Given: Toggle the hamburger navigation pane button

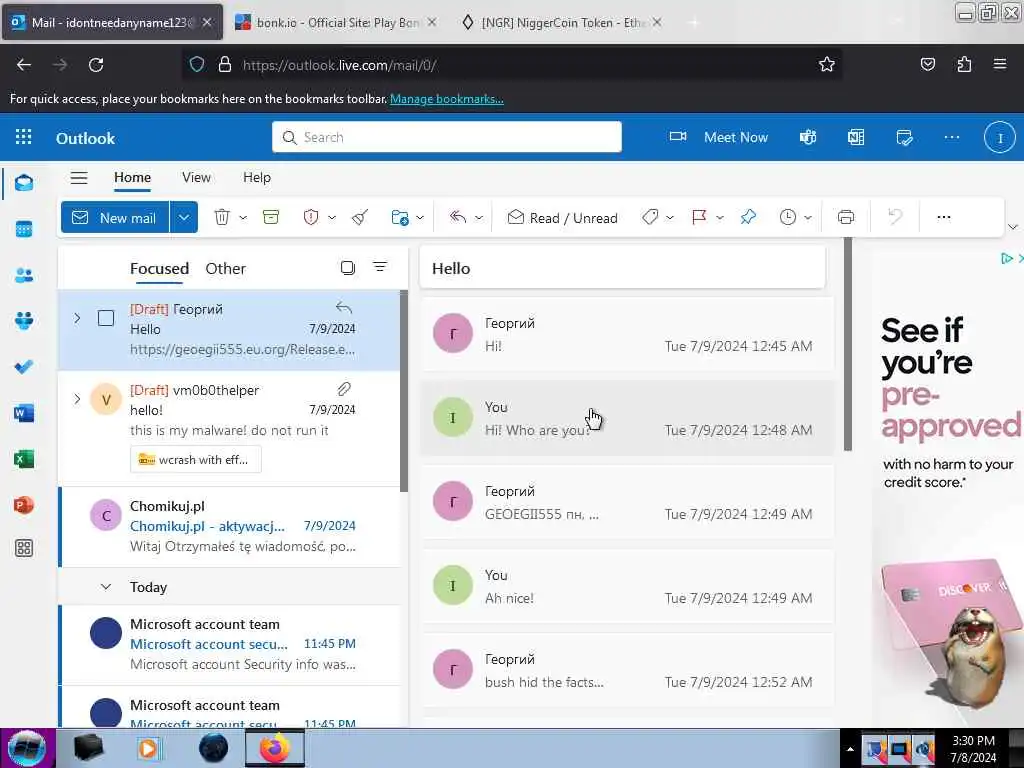Looking at the screenshot, I should [x=79, y=178].
